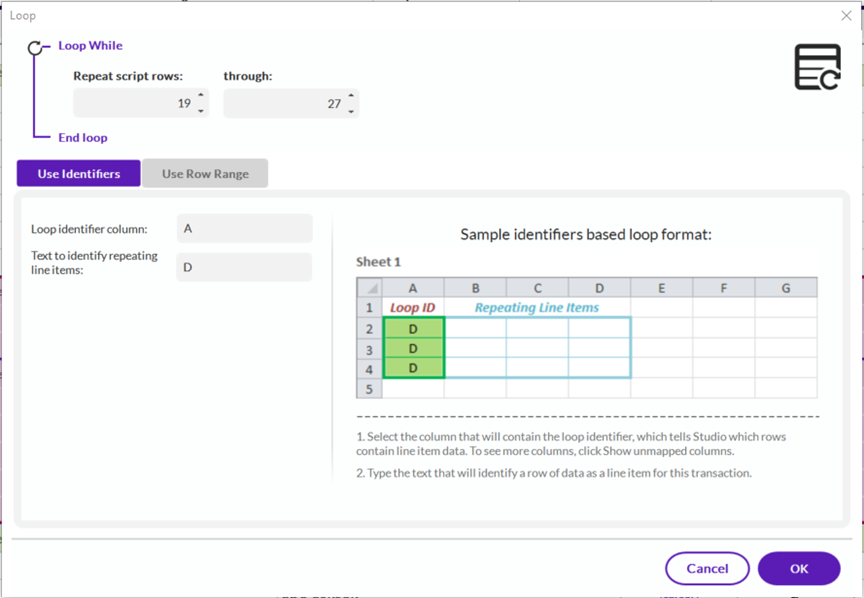Close the Loop dialog with the X
The image size is (864, 598).
tap(846, 15)
